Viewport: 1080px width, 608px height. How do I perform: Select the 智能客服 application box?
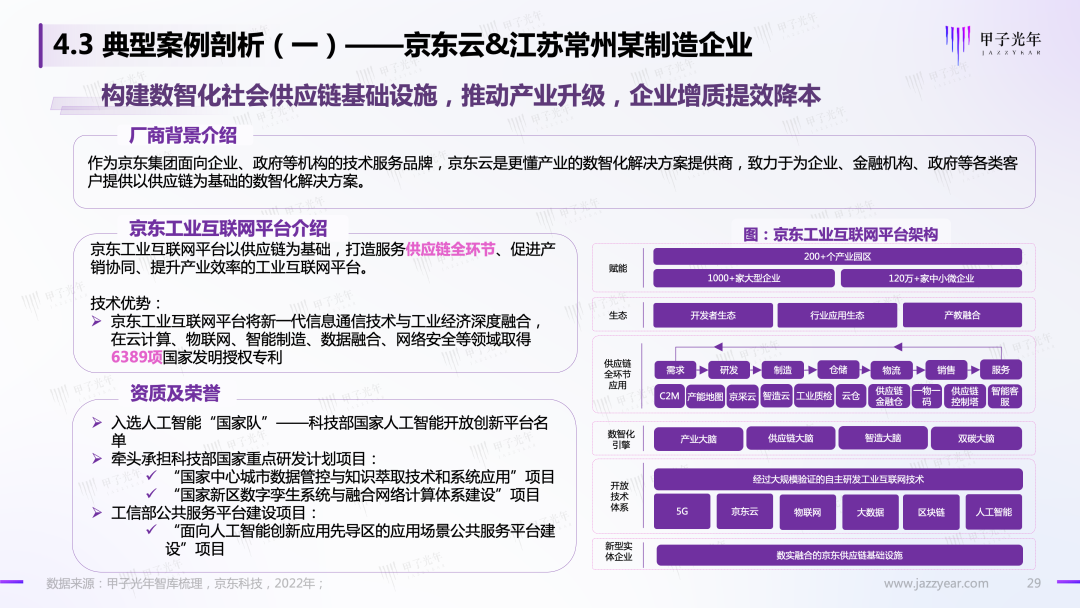click(1005, 396)
